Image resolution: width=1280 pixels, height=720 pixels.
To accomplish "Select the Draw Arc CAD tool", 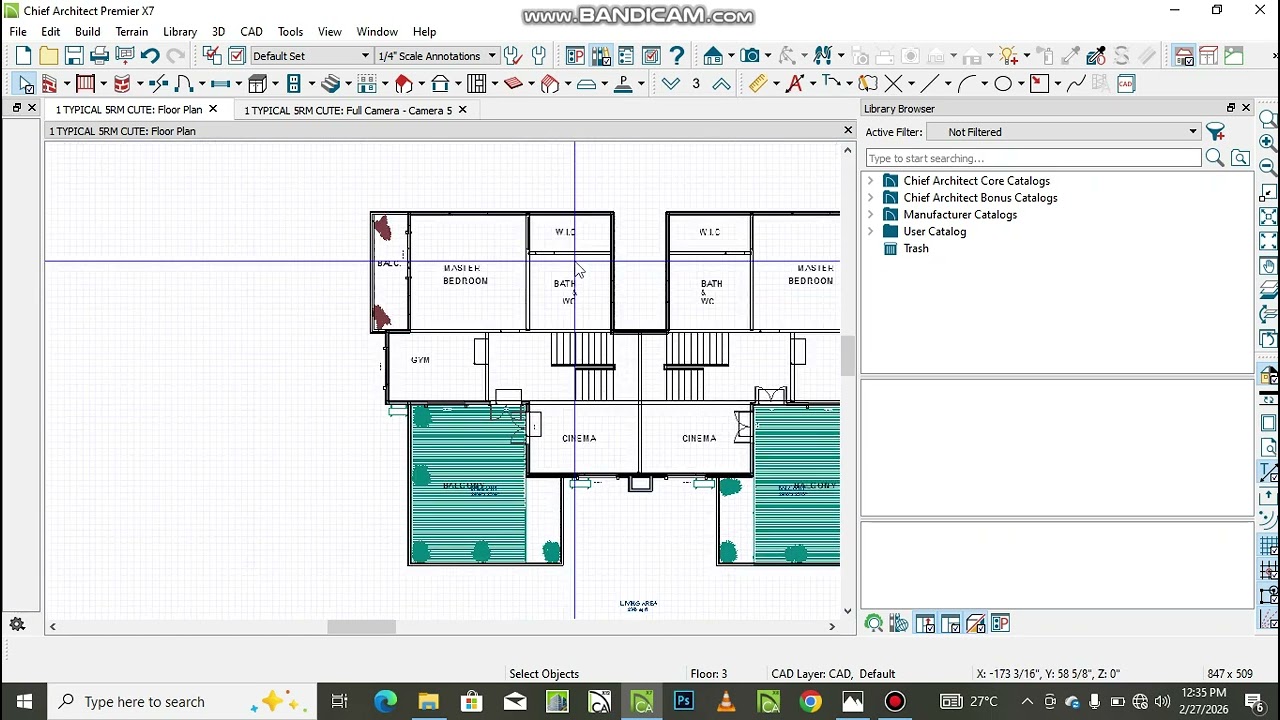I will click(x=966, y=84).
